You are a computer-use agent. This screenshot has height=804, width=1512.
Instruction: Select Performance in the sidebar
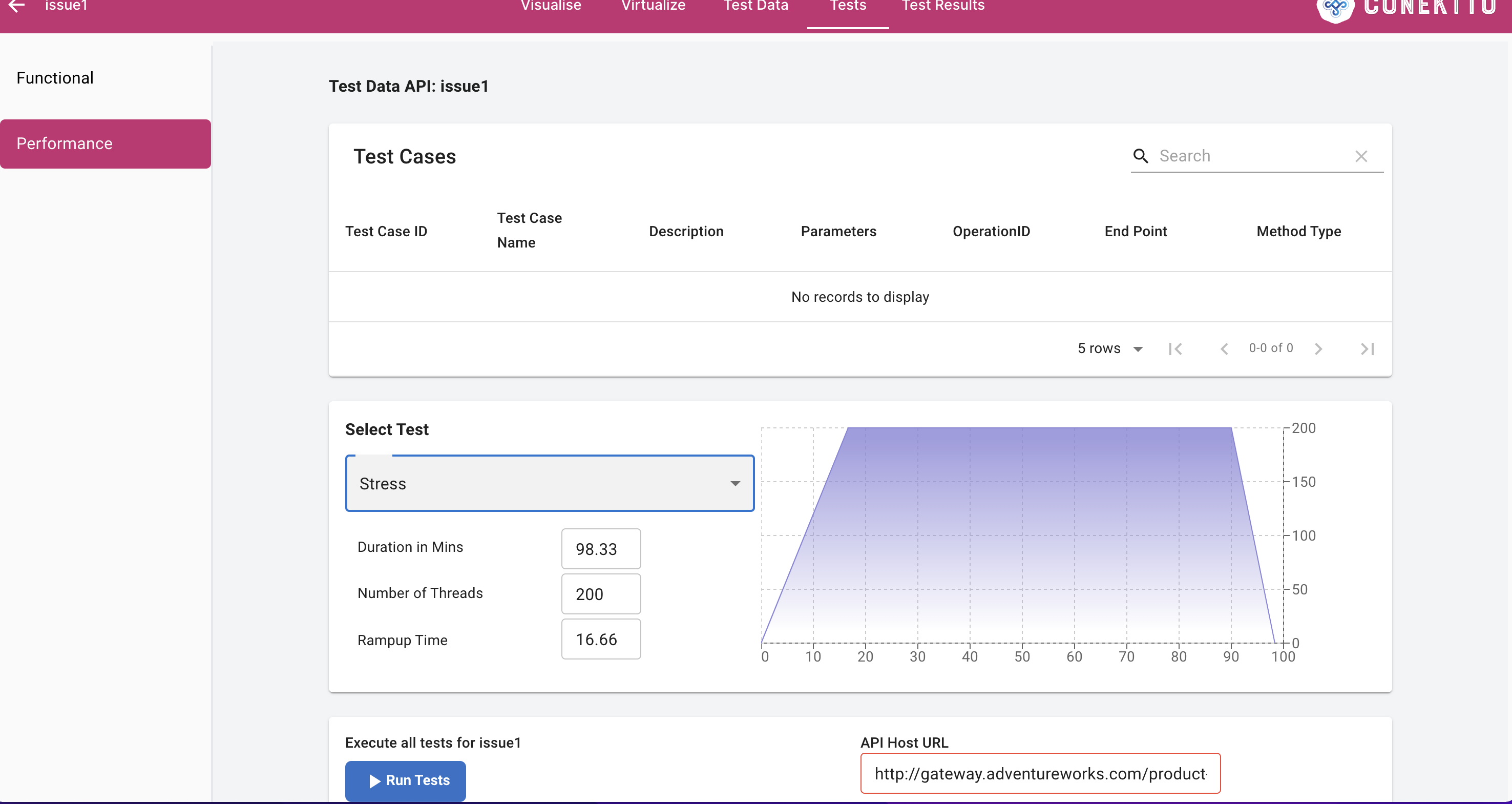[106, 144]
